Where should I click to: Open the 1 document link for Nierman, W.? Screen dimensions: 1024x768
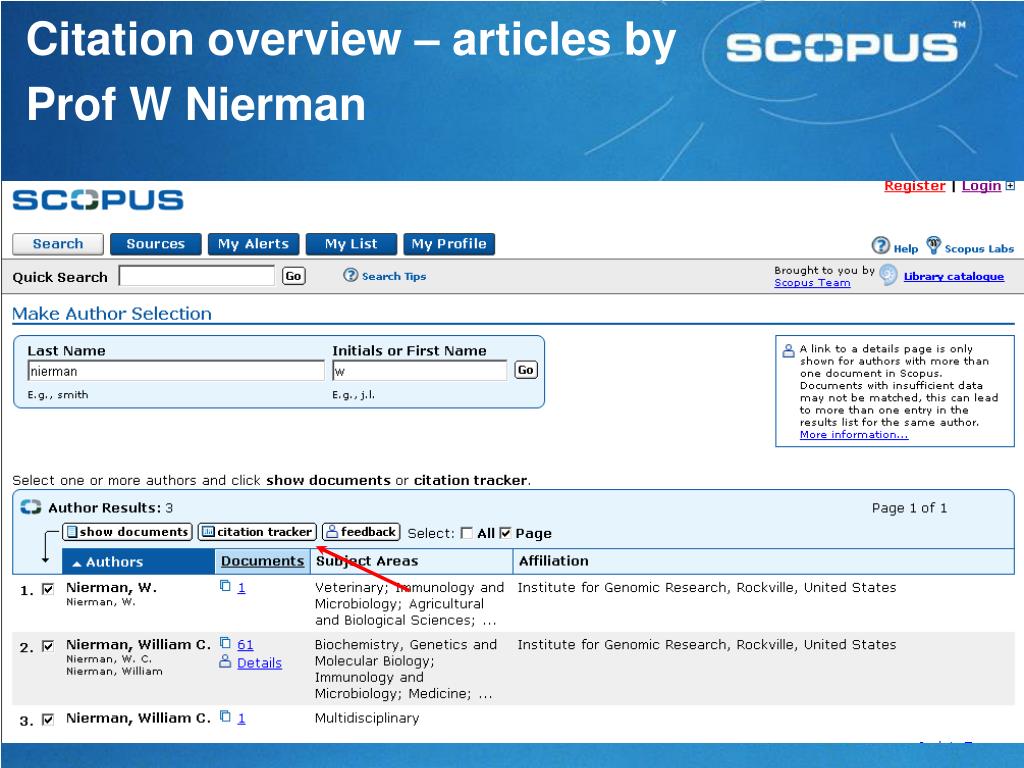[241, 588]
